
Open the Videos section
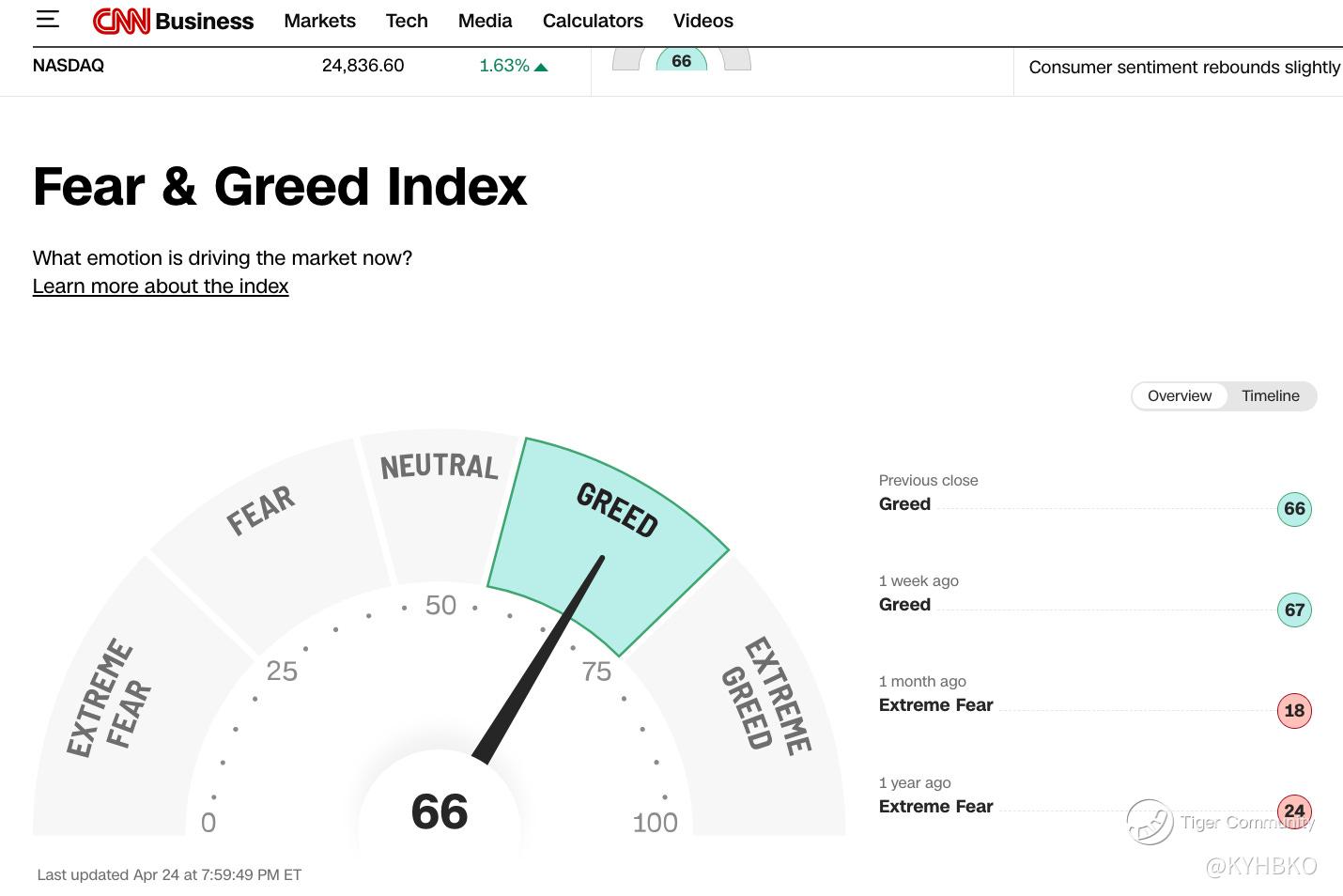click(x=702, y=21)
